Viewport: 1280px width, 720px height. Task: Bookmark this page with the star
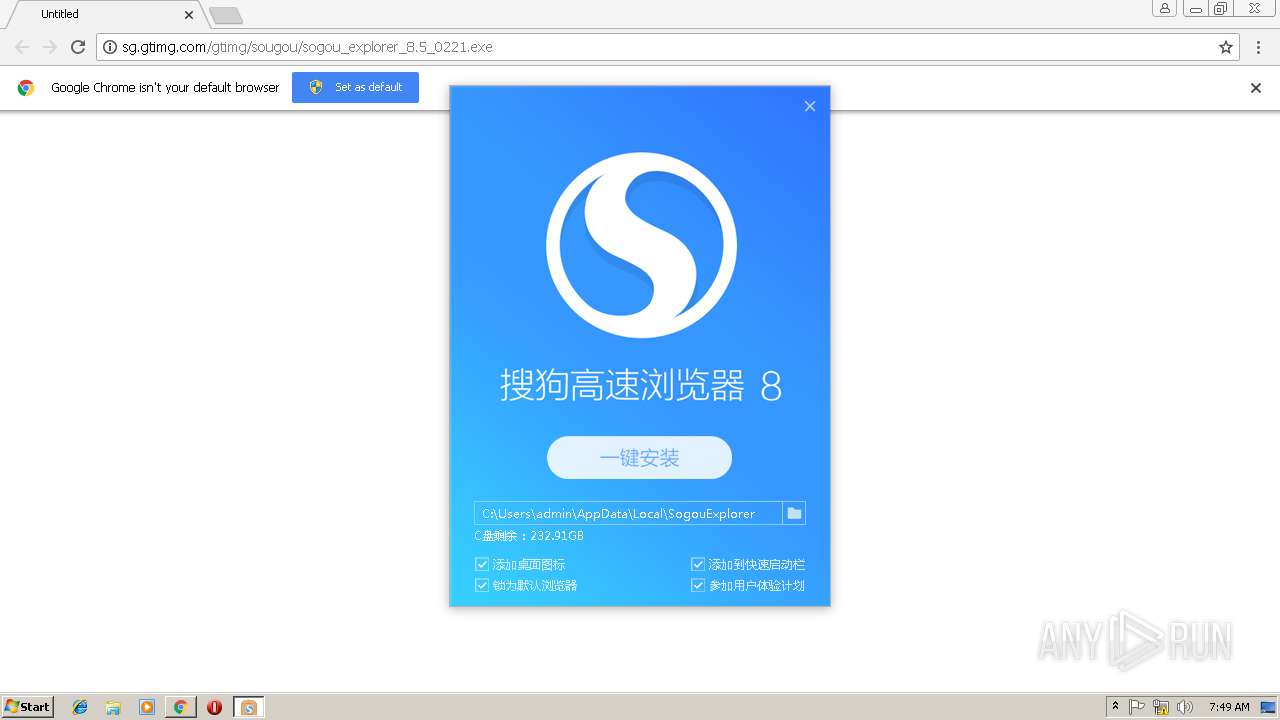coord(1226,47)
